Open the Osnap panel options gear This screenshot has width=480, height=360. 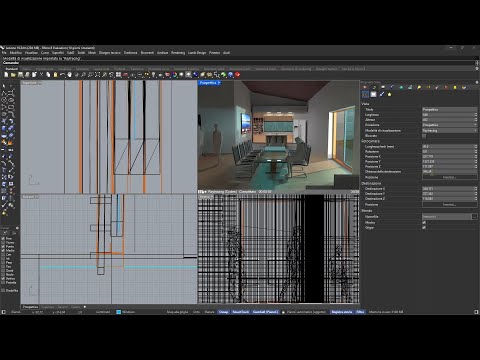[x=17, y=228]
